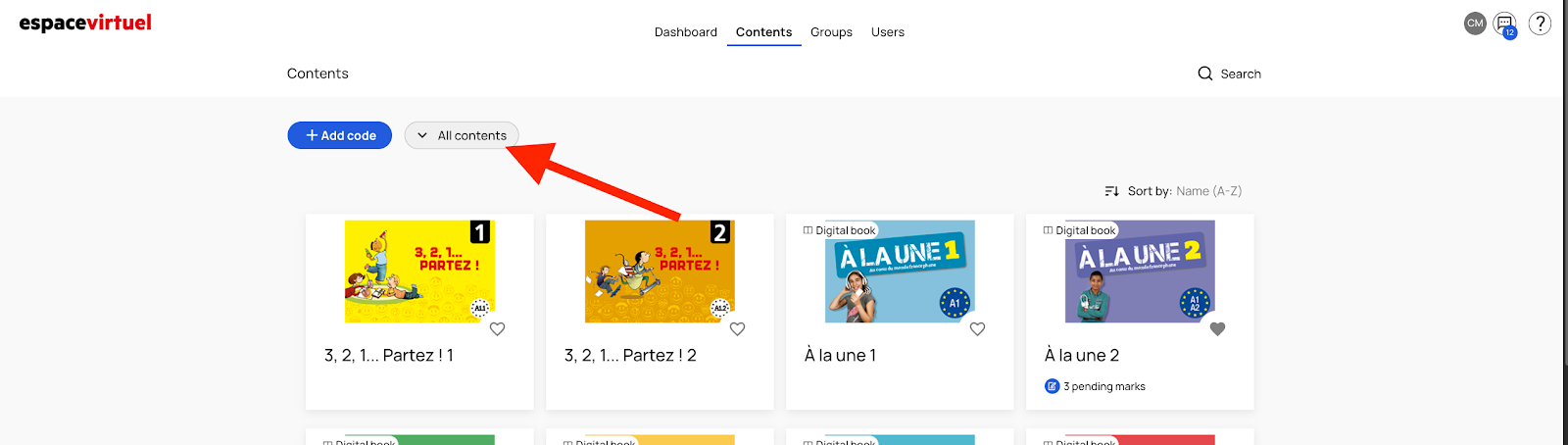Click the CM user avatar
The width and height of the screenshot is (1568, 445).
pyautogui.click(x=1475, y=24)
